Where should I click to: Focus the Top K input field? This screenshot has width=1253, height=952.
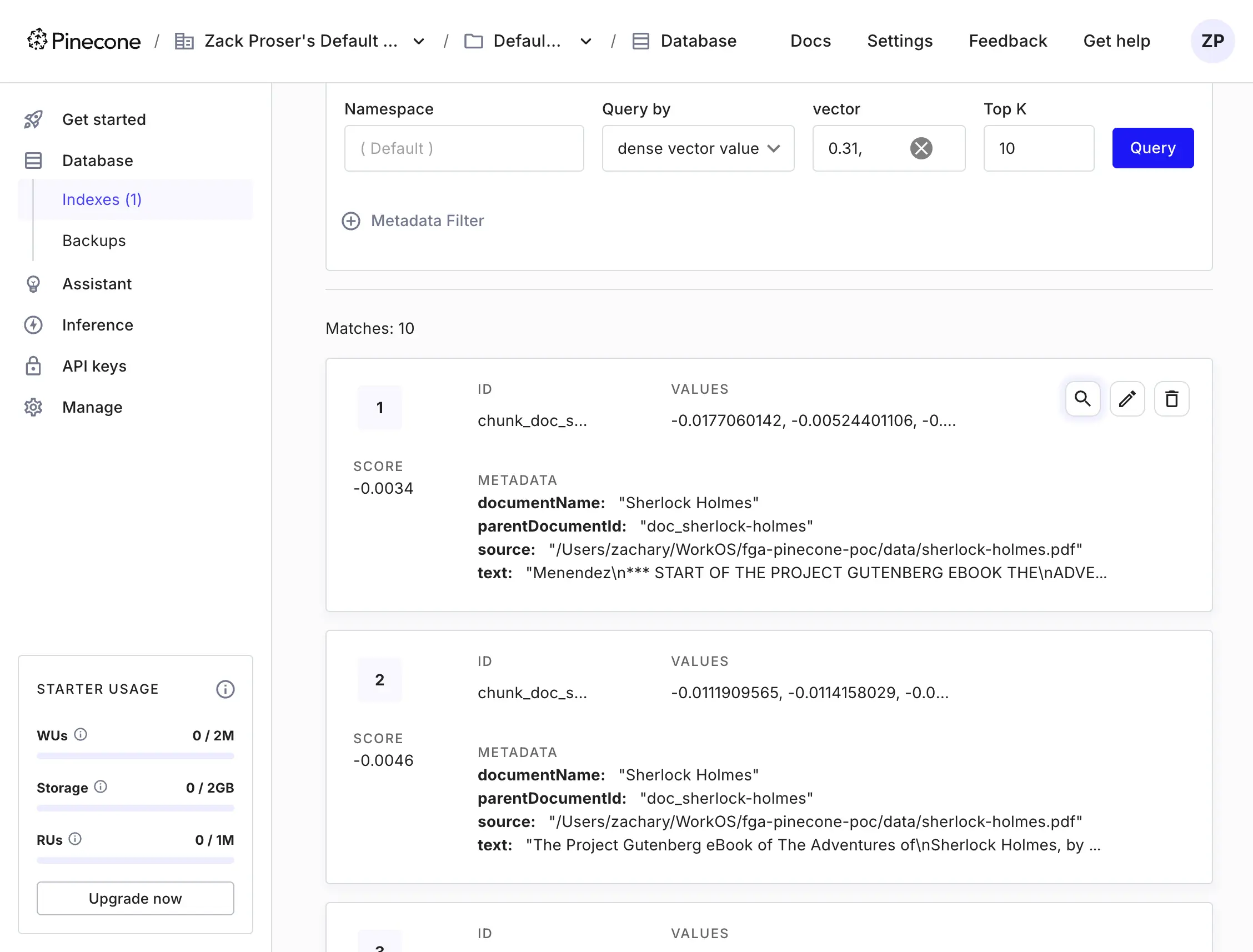click(x=1039, y=148)
